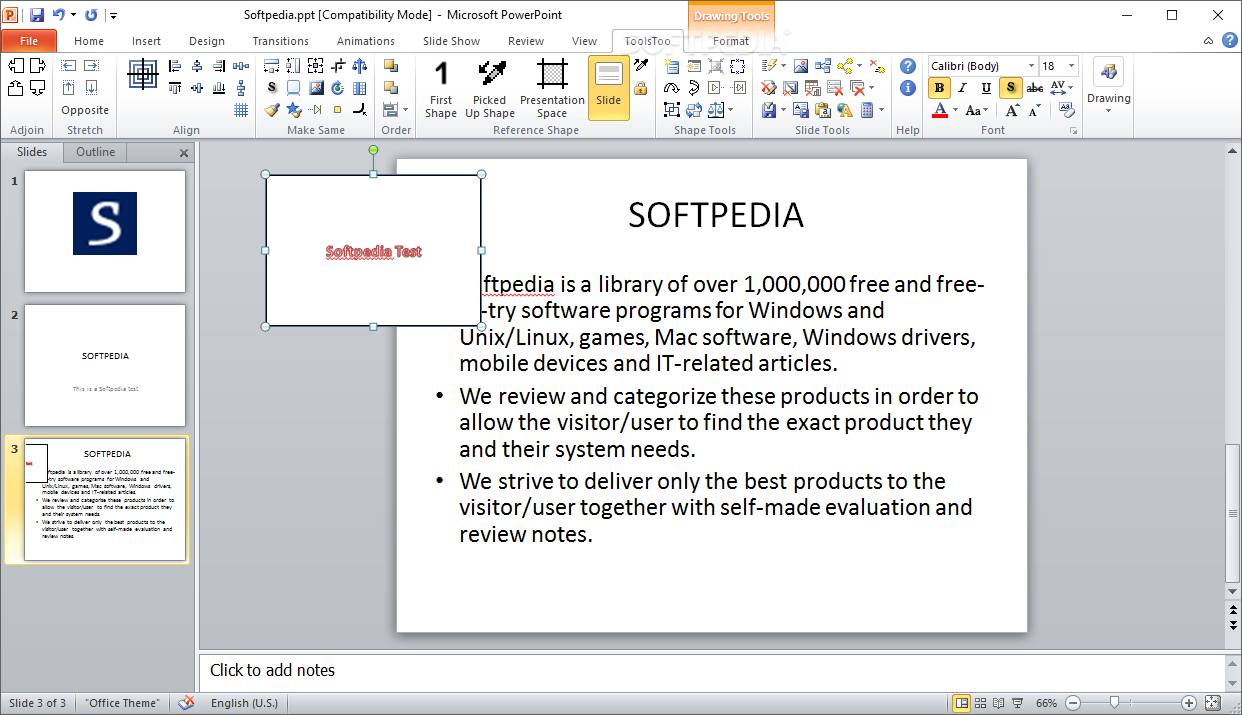Click the spell check icon in status bar

pos(186,703)
